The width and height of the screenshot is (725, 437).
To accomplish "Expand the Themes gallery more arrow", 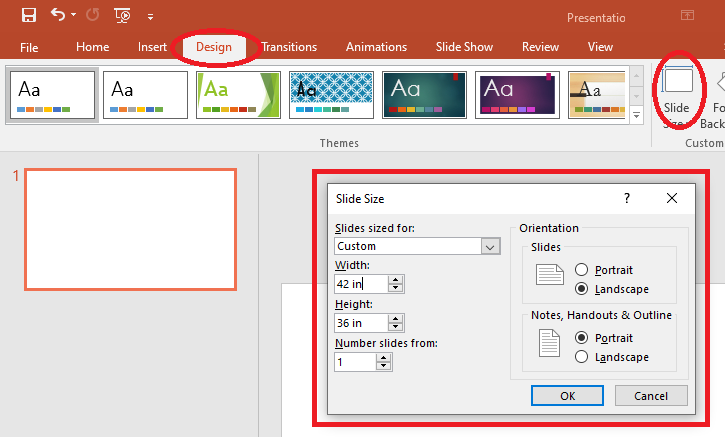I will pos(637,117).
